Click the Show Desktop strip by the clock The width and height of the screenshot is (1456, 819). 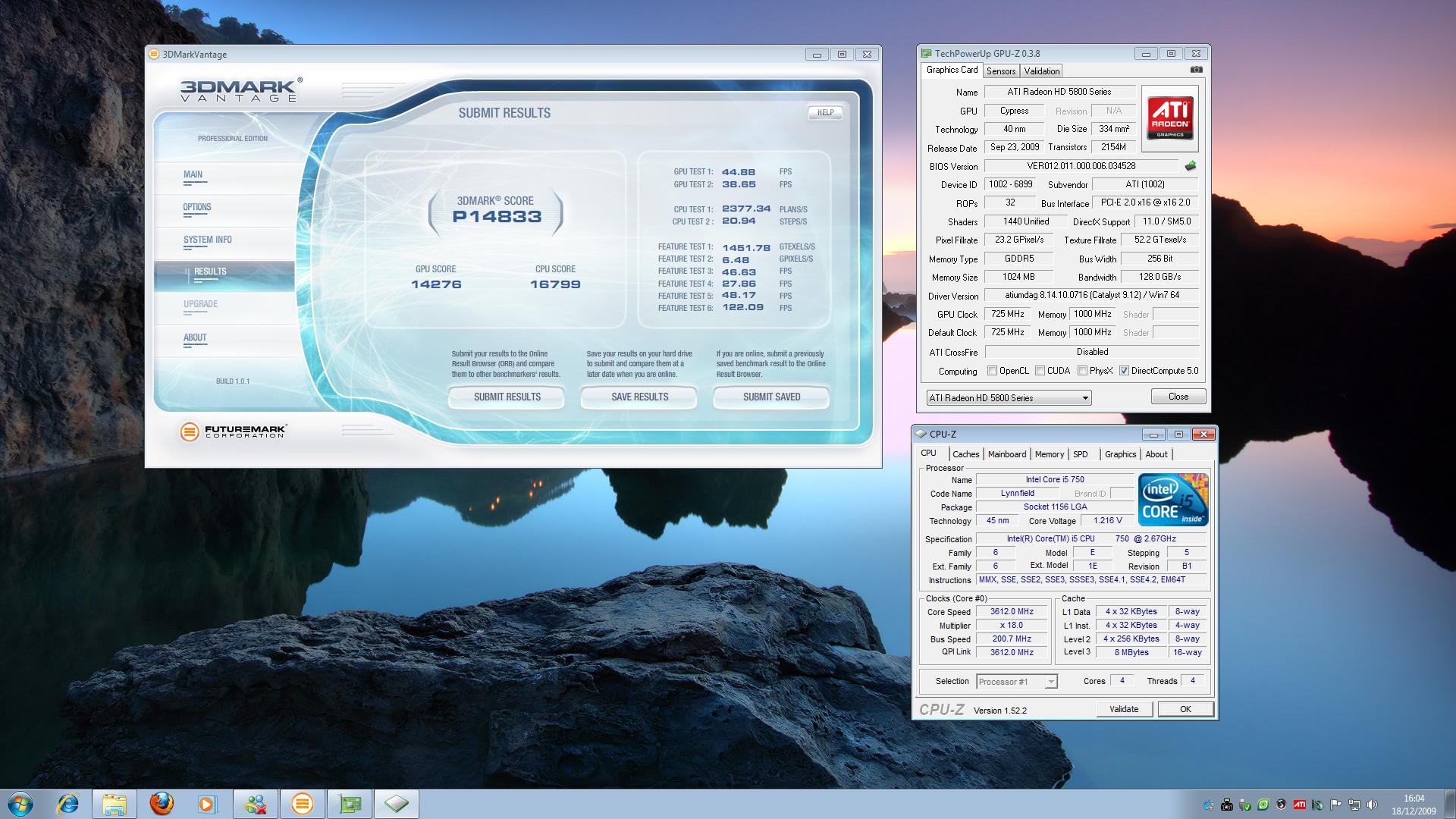[1450, 804]
